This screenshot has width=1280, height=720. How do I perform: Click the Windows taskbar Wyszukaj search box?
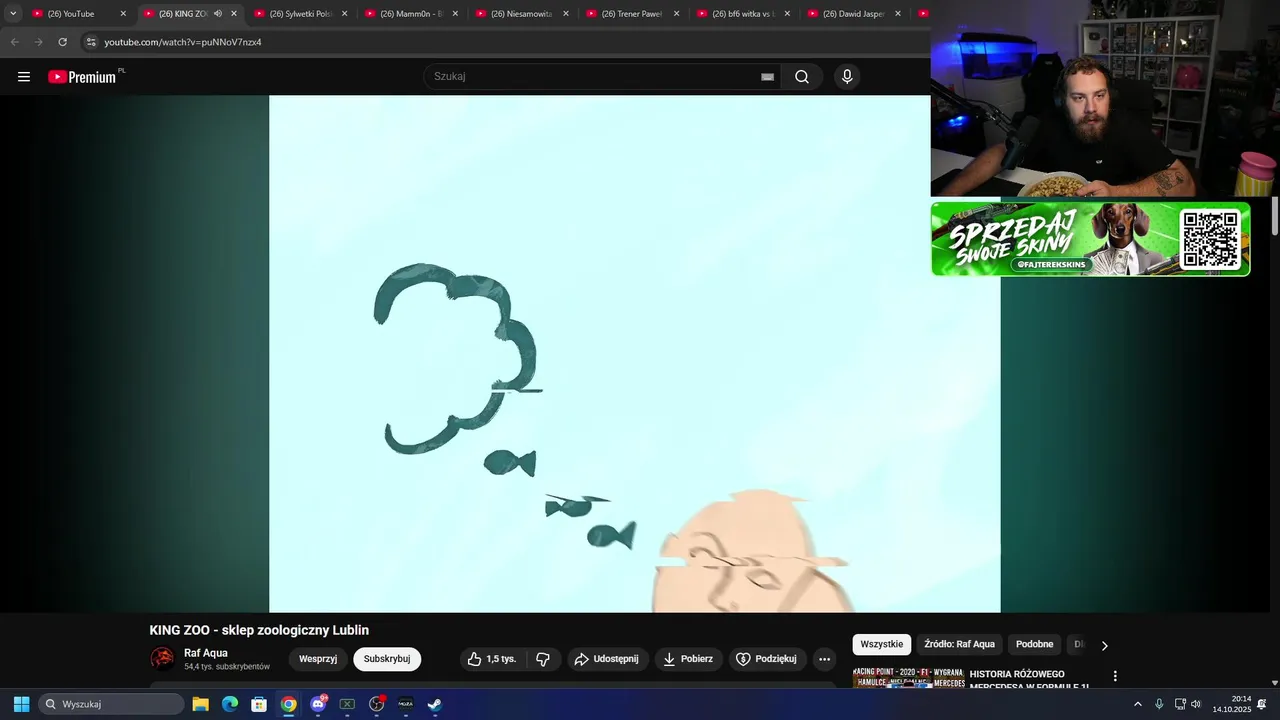[x=111, y=704]
